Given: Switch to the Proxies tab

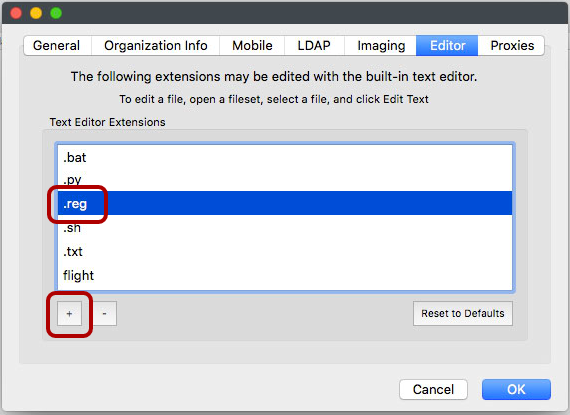Looking at the screenshot, I should (x=511, y=45).
